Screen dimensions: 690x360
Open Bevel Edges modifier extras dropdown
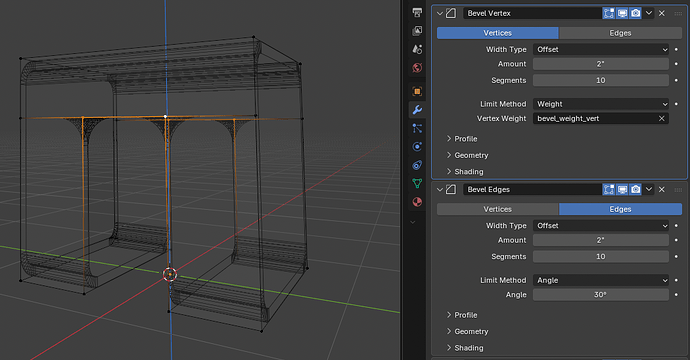coord(649,189)
